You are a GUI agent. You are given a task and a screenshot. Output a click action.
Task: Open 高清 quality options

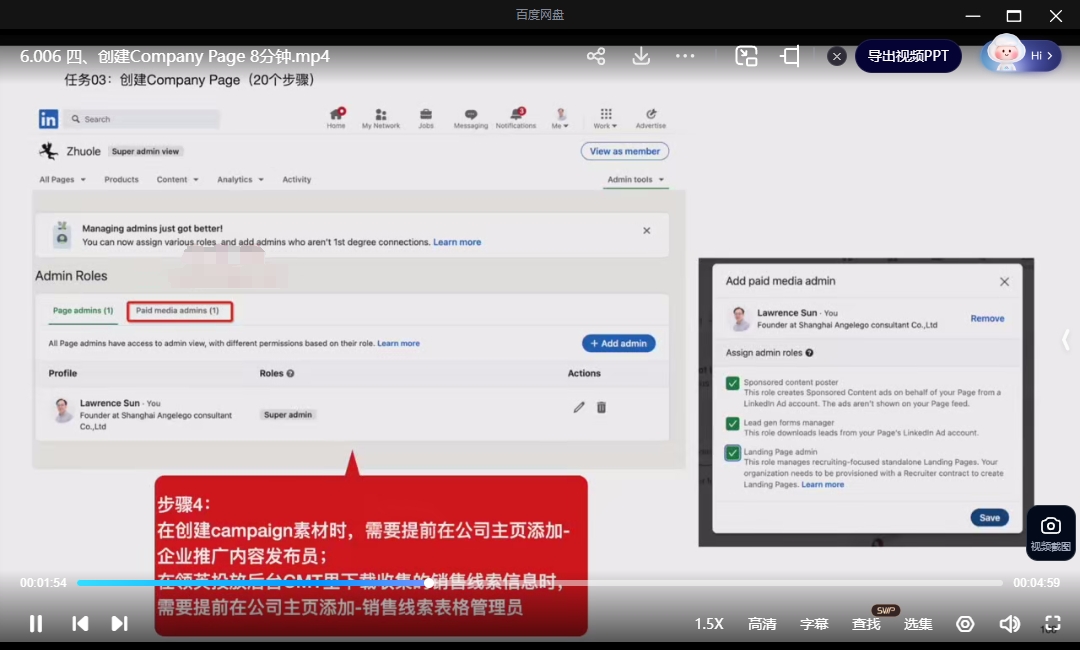coord(762,624)
